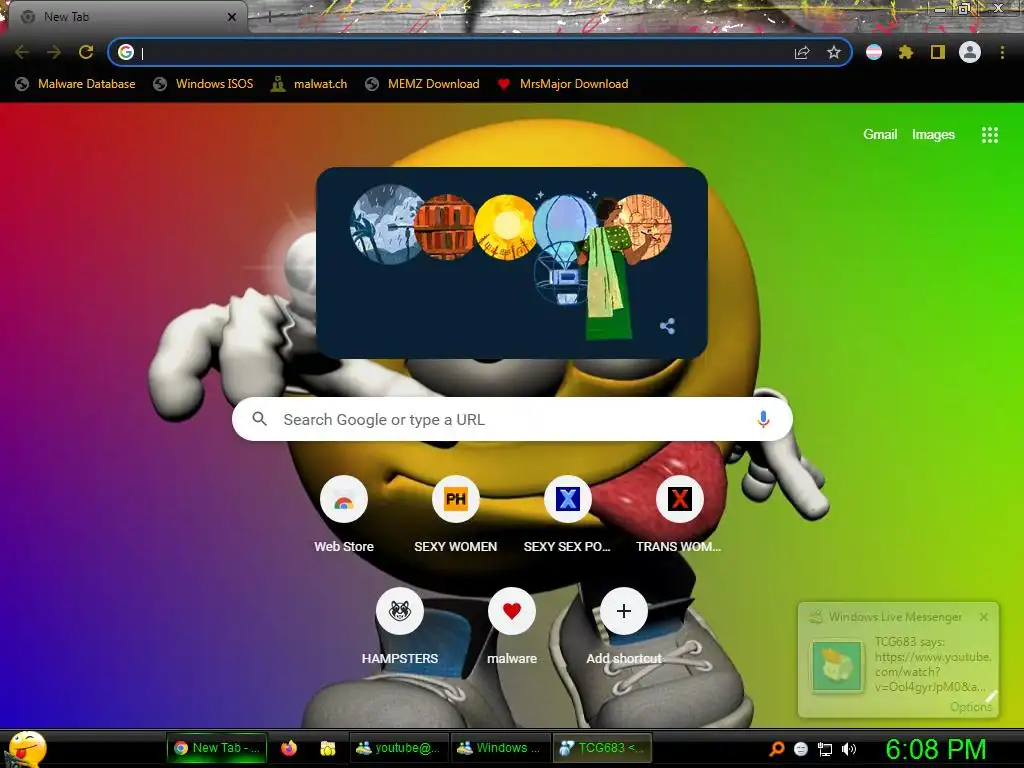Start voice search with microphone icon
Viewport: 1024px width, 768px height.
point(763,419)
